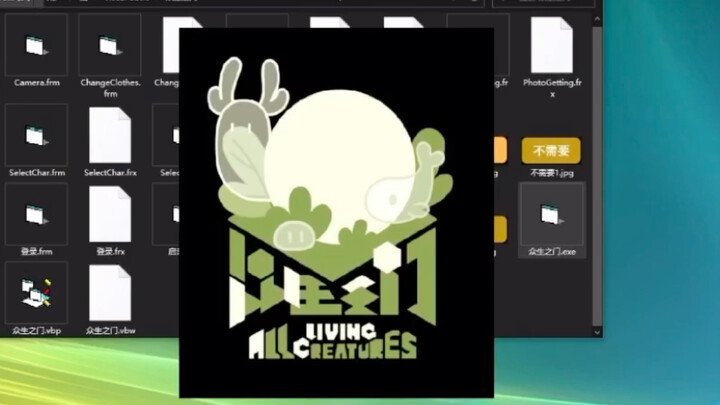Select the ChangeClothes.frm form file icon

(x=110, y=45)
